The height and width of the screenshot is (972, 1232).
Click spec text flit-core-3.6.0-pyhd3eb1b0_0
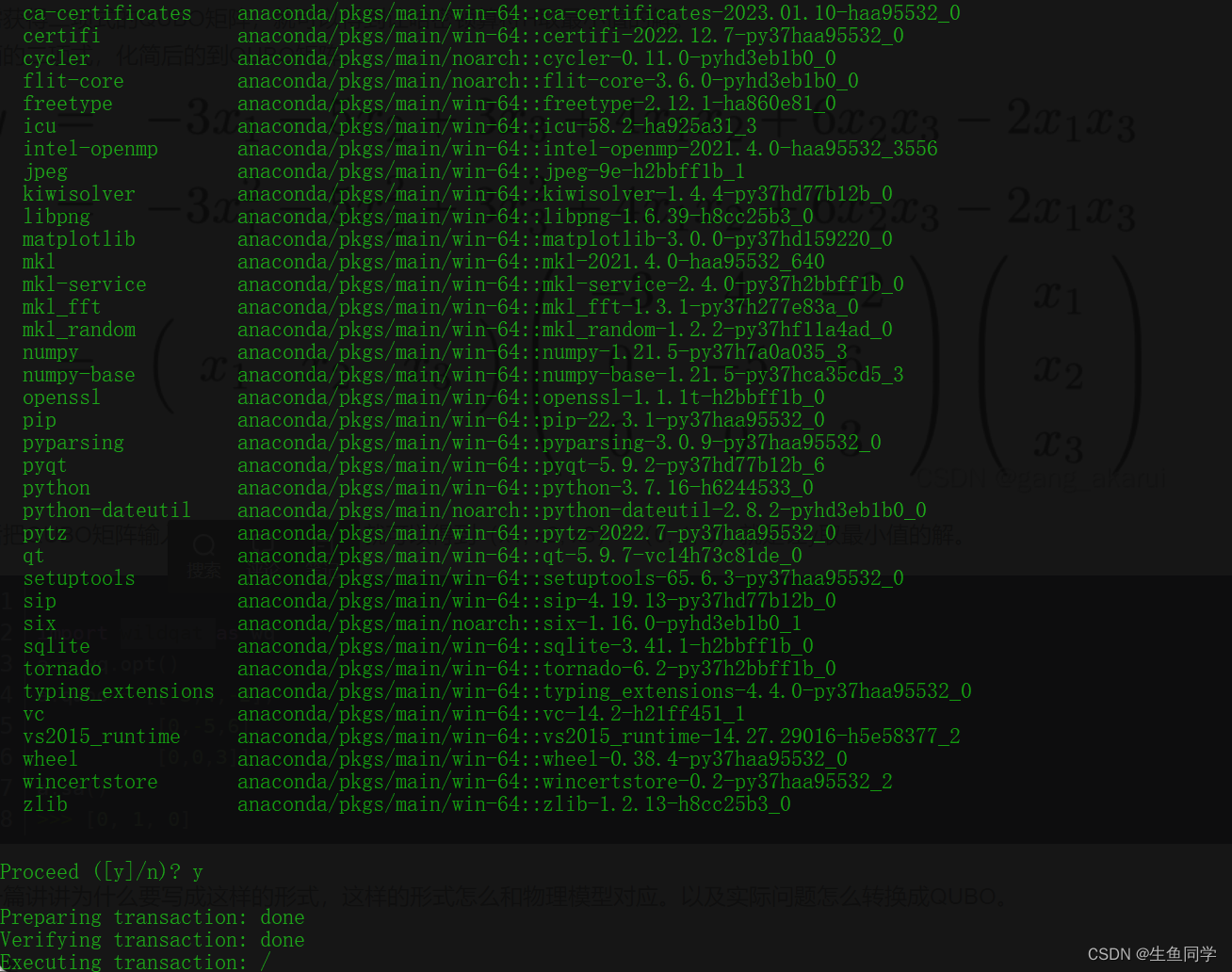click(x=701, y=81)
